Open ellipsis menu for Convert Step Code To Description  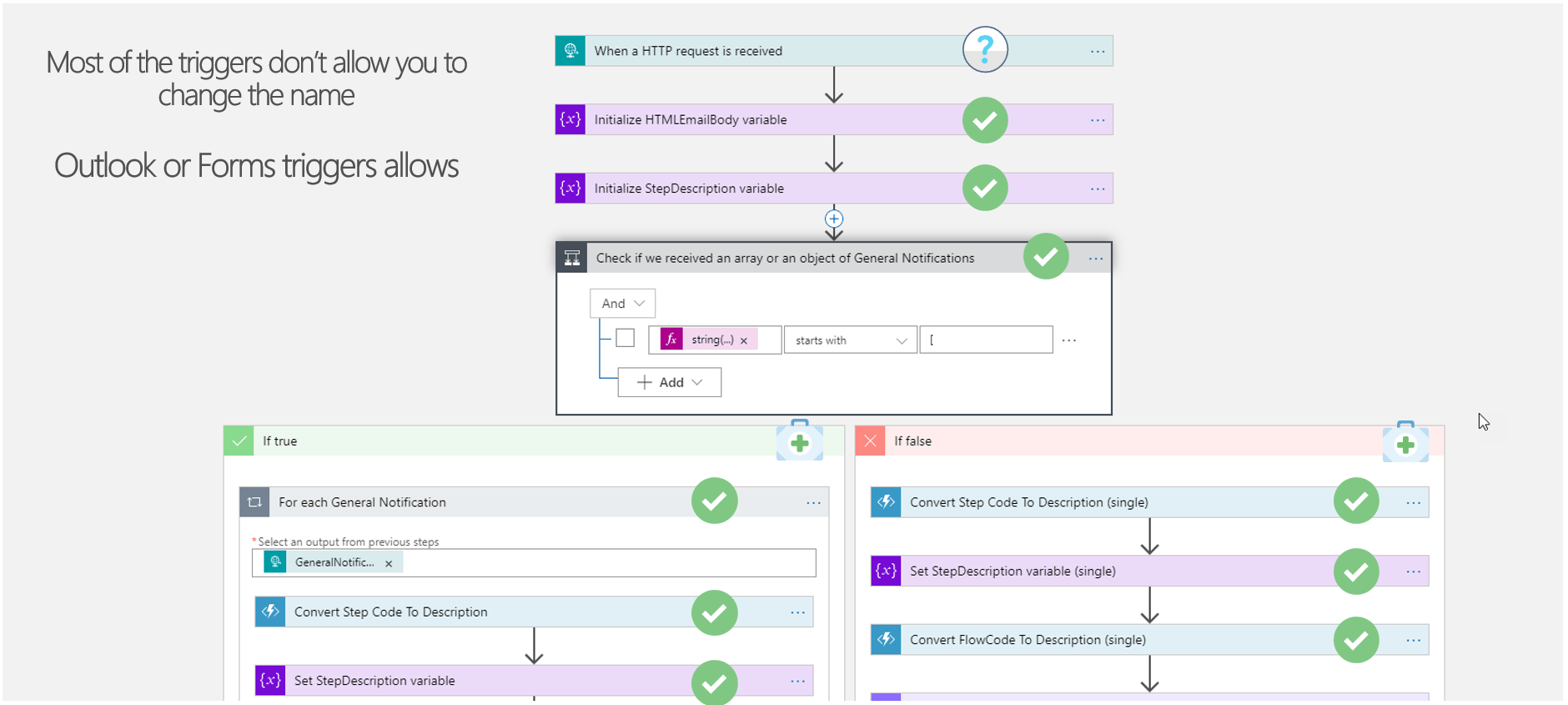797,612
